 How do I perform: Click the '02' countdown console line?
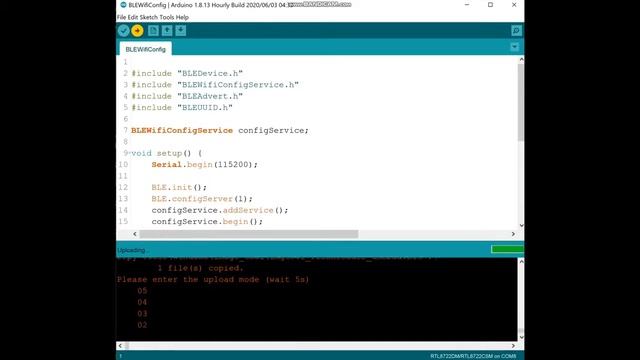(x=142, y=325)
